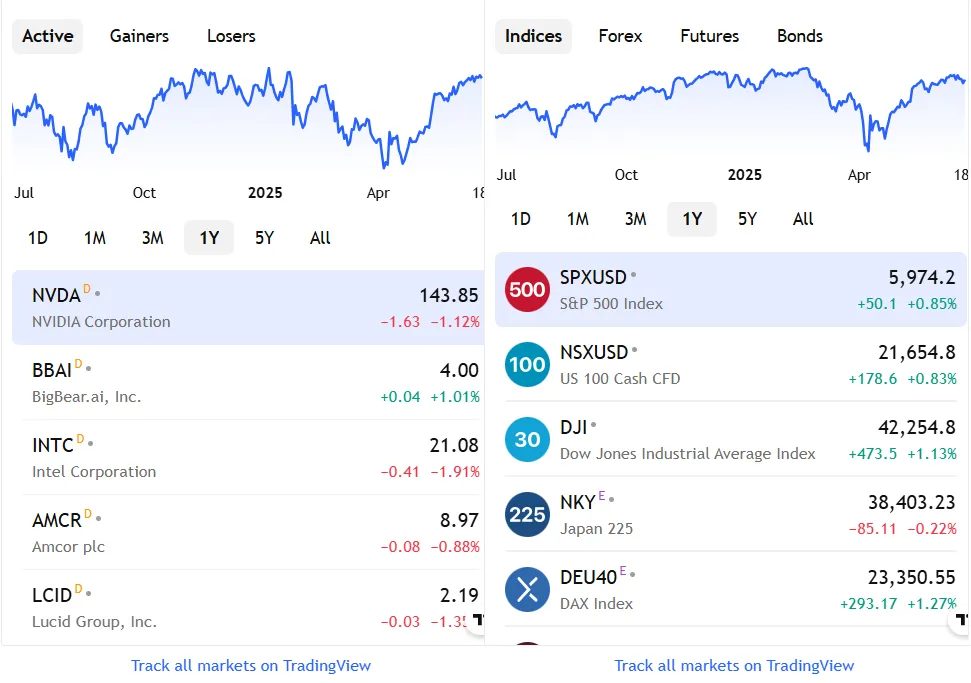Open the right Track all markets link
Screen dimensions: 971x683
(734, 665)
